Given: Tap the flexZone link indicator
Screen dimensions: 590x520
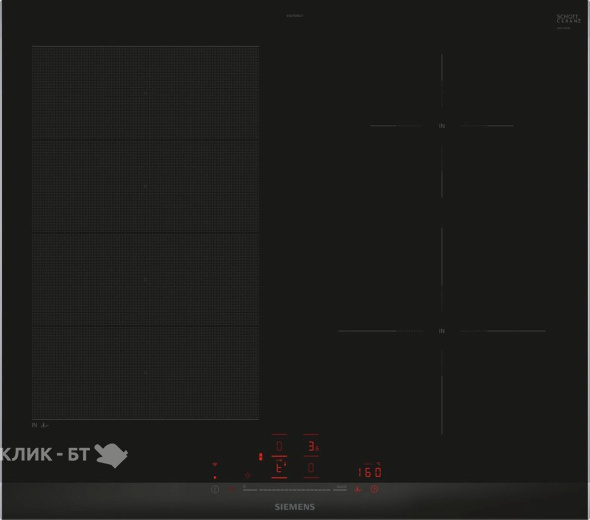Looking at the screenshot, I should coord(260,457).
